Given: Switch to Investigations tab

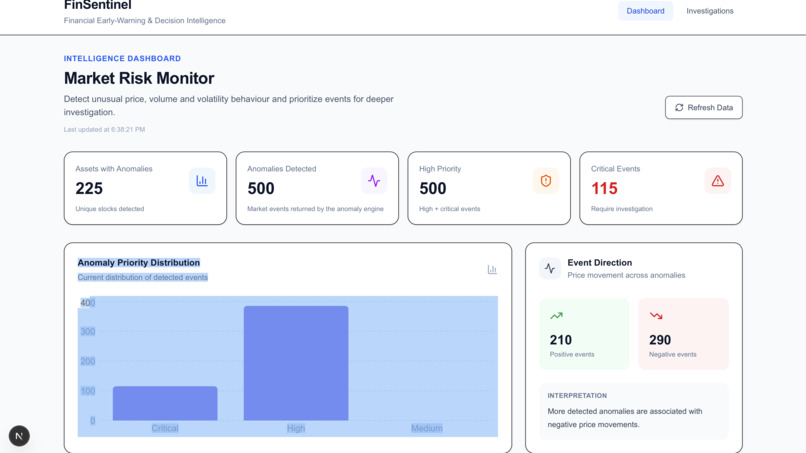Looking at the screenshot, I should (709, 11).
